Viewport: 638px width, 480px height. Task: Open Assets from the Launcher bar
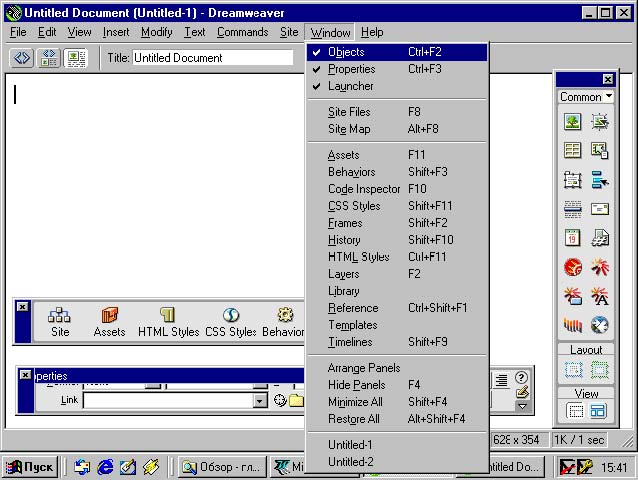tap(109, 322)
